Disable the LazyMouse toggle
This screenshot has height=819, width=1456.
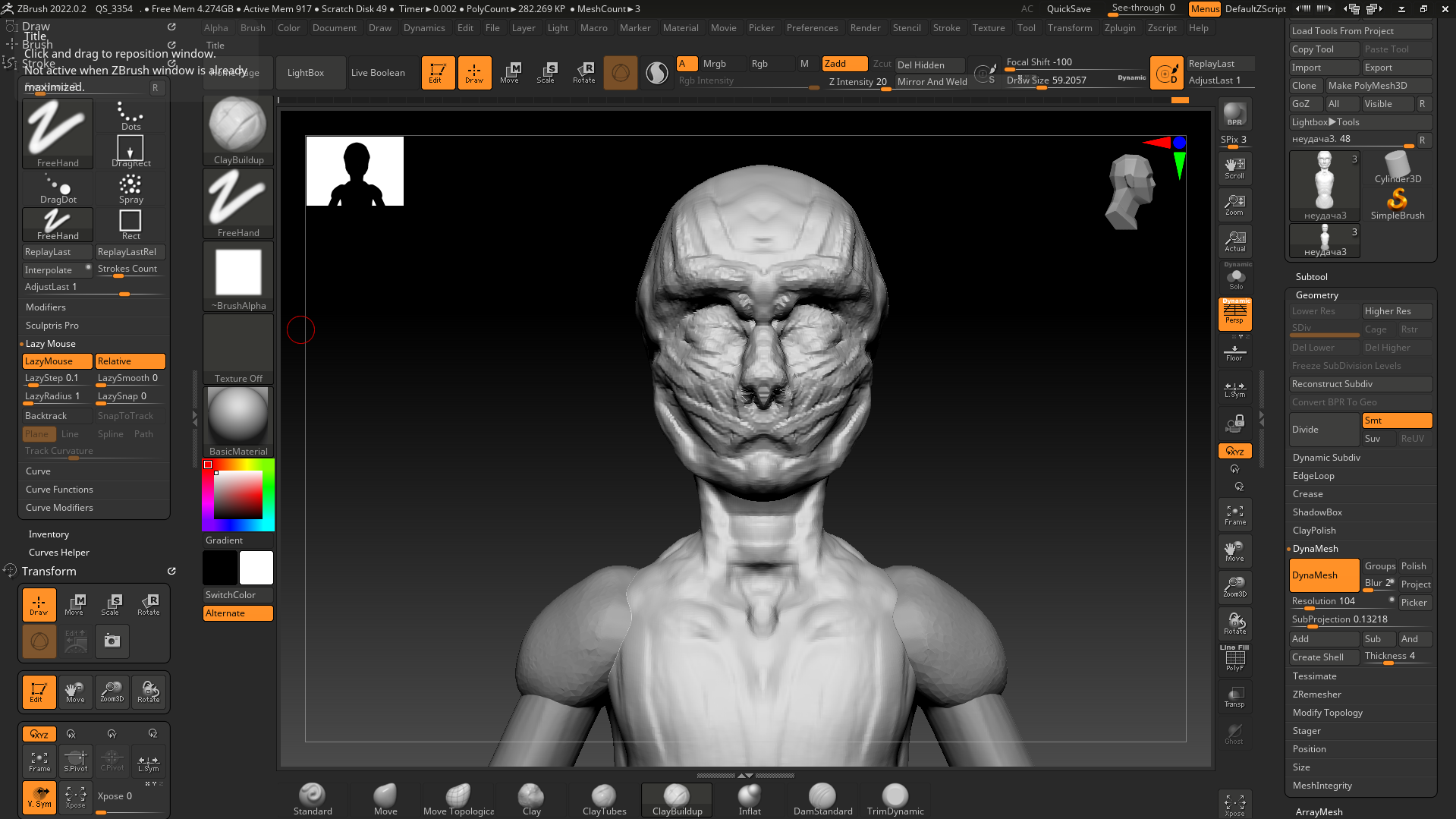pos(57,361)
